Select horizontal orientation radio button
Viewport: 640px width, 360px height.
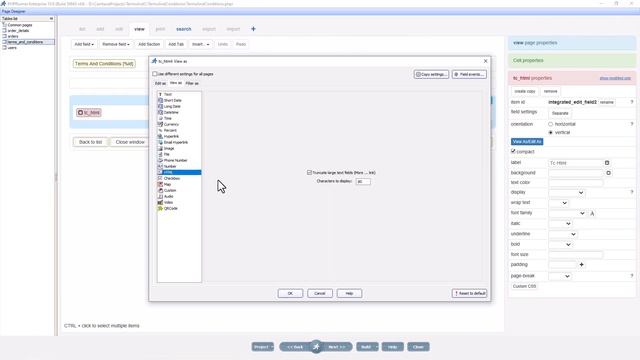pyautogui.click(x=551, y=124)
